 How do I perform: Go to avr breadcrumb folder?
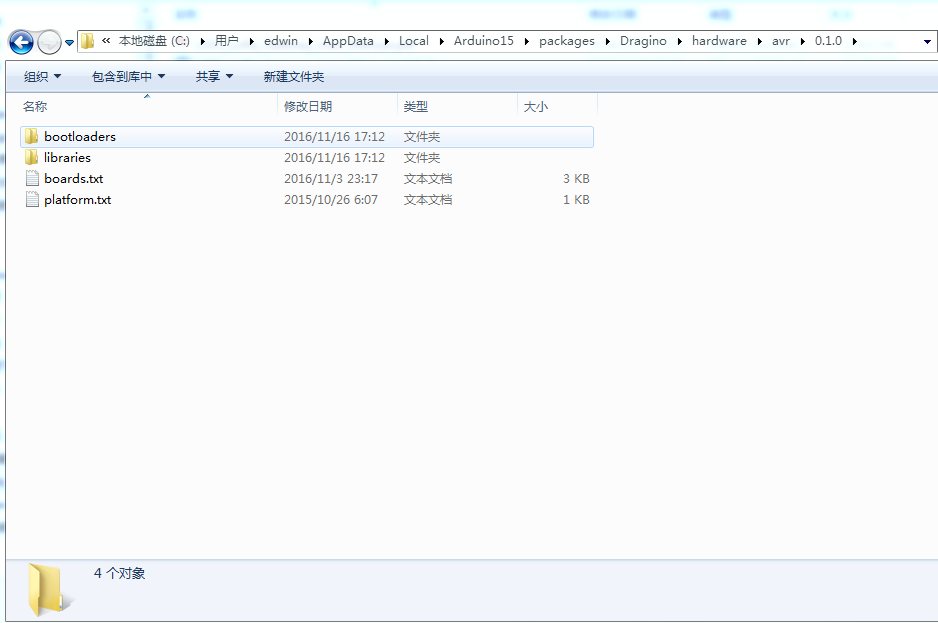pos(781,41)
